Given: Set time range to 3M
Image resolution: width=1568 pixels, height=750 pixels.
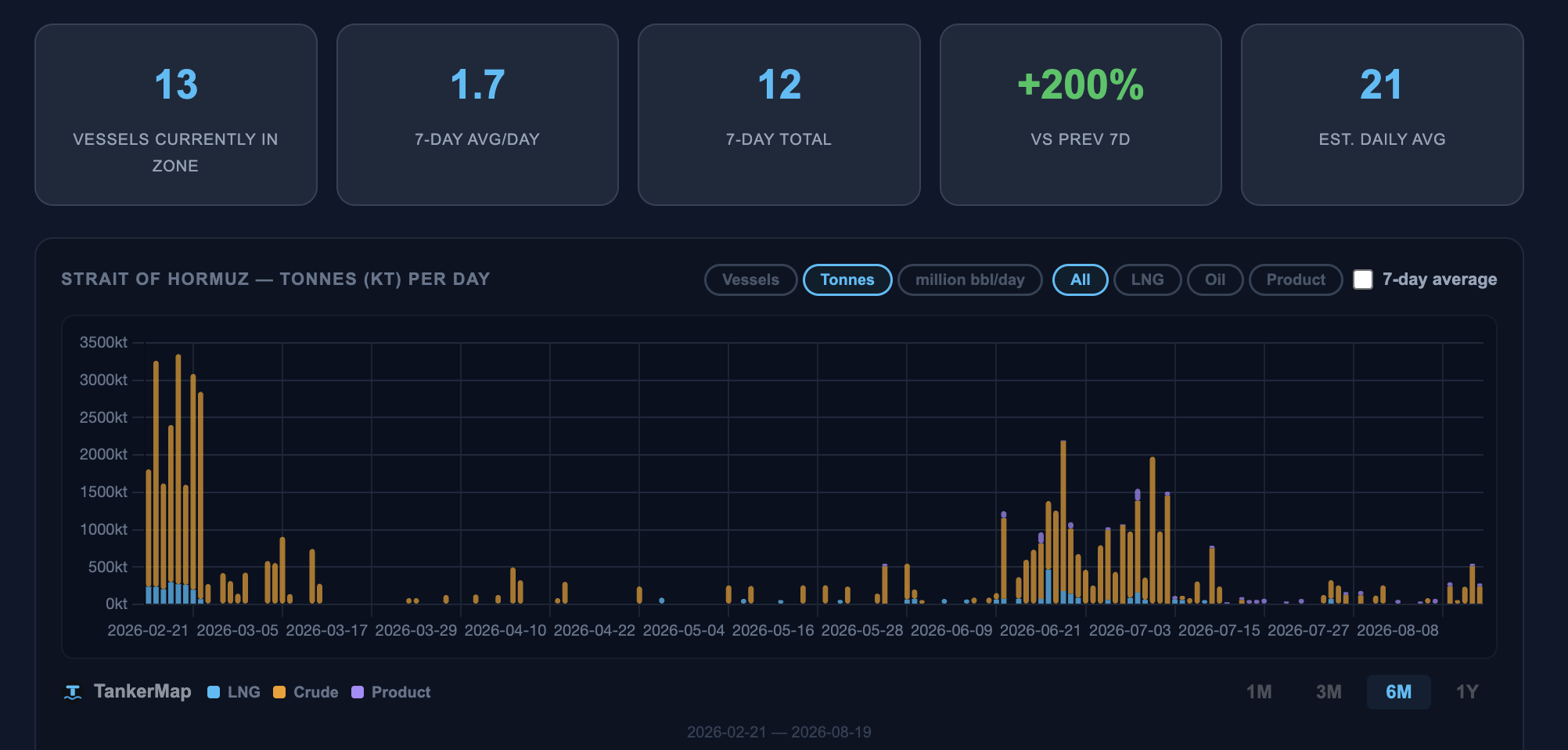Looking at the screenshot, I should click(x=1329, y=692).
